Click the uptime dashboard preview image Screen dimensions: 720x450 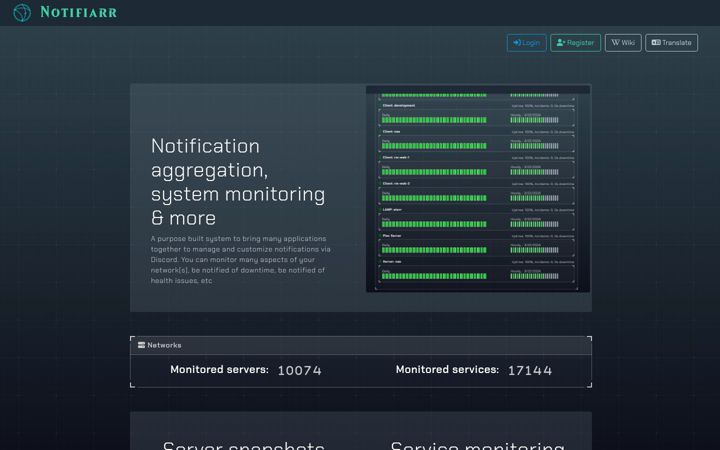coord(478,189)
